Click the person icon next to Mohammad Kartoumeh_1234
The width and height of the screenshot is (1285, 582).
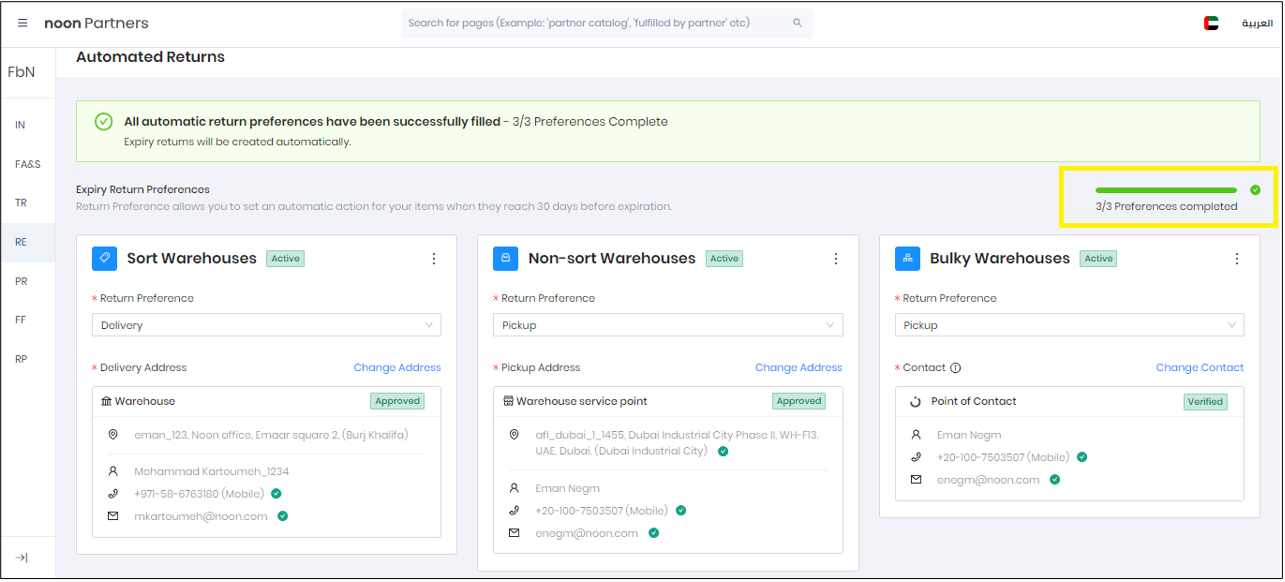pos(113,471)
